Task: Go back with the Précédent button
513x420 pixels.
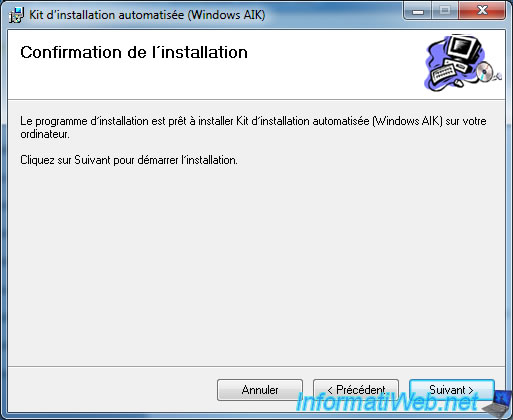Action: 356,390
